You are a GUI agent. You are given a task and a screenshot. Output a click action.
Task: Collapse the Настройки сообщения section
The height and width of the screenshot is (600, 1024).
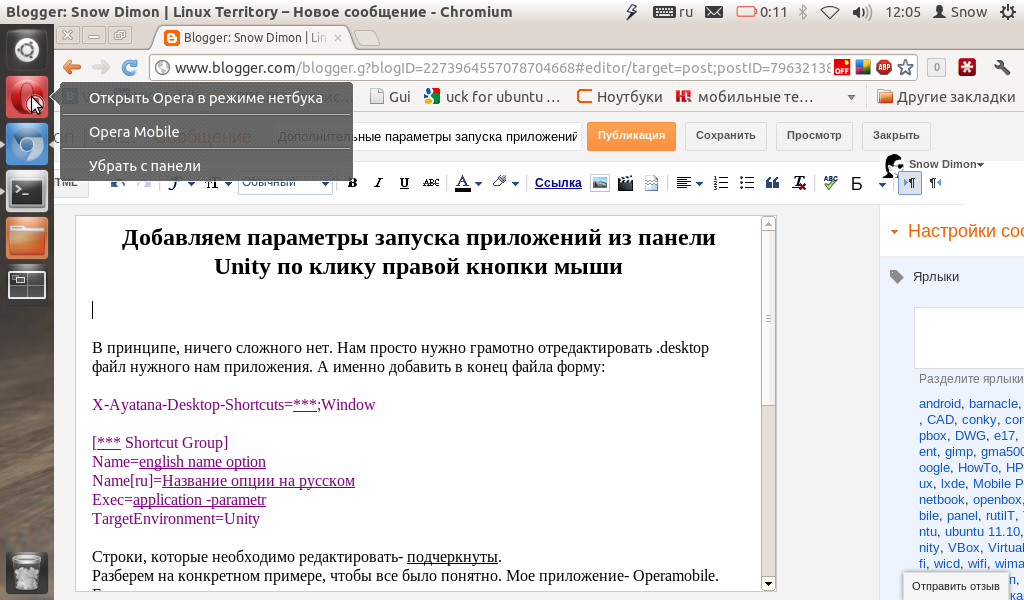(895, 231)
